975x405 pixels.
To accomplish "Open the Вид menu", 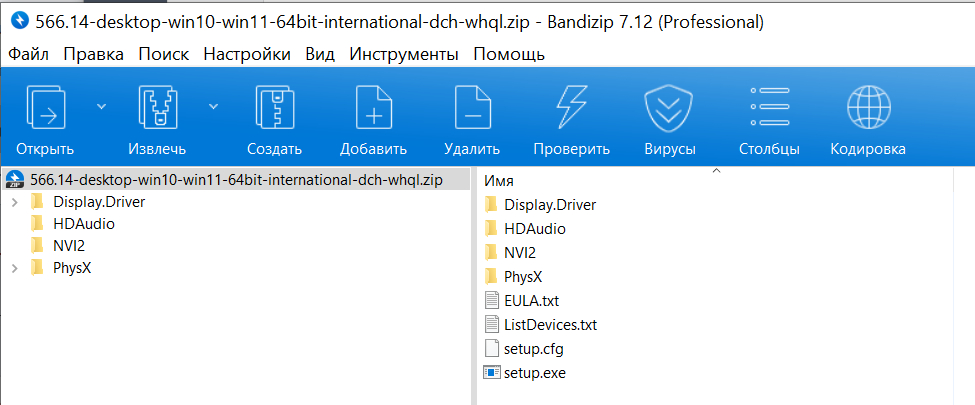I will tap(320, 54).
